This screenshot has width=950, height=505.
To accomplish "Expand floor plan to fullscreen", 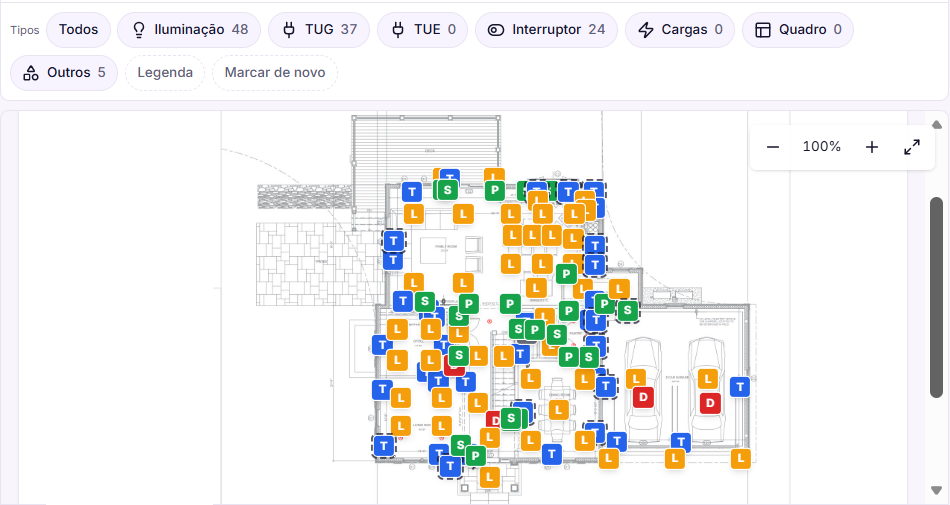I will pyautogui.click(x=912, y=147).
